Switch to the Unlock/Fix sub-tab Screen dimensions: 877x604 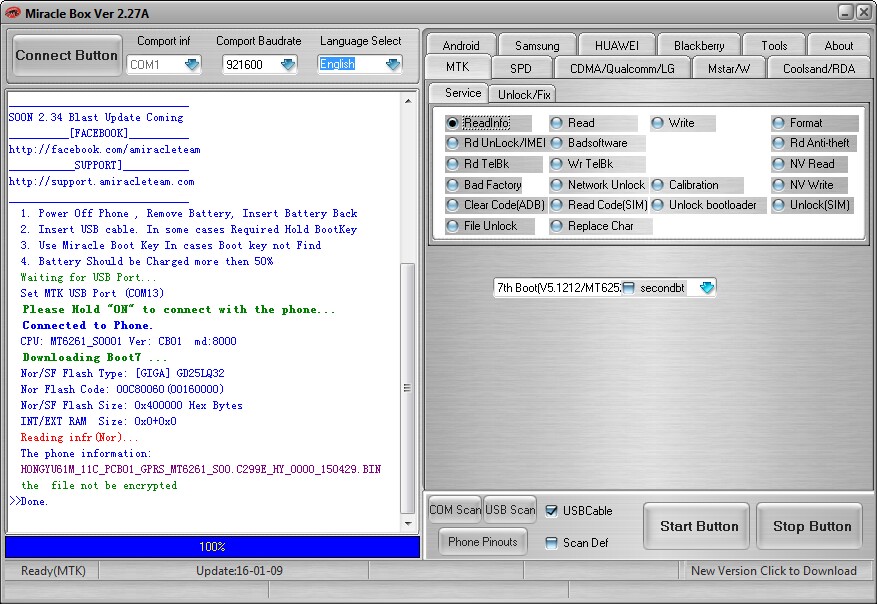pyautogui.click(x=524, y=95)
